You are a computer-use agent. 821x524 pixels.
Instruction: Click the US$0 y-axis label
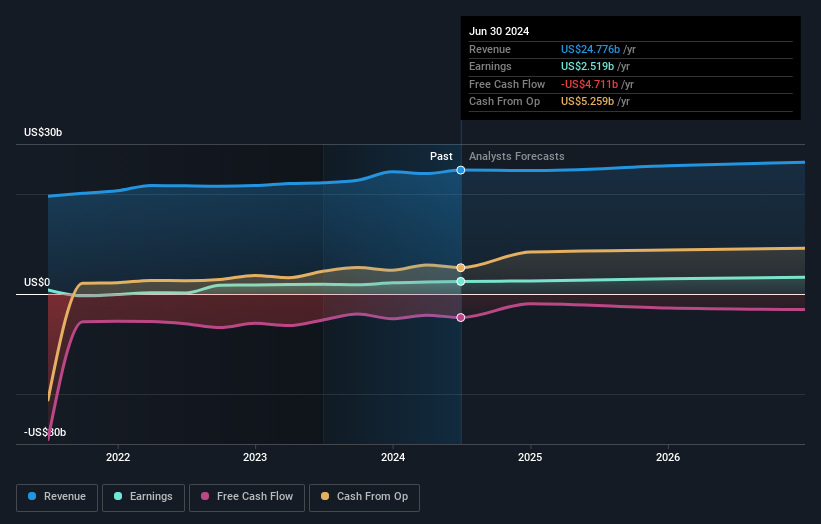pyautogui.click(x=37, y=283)
